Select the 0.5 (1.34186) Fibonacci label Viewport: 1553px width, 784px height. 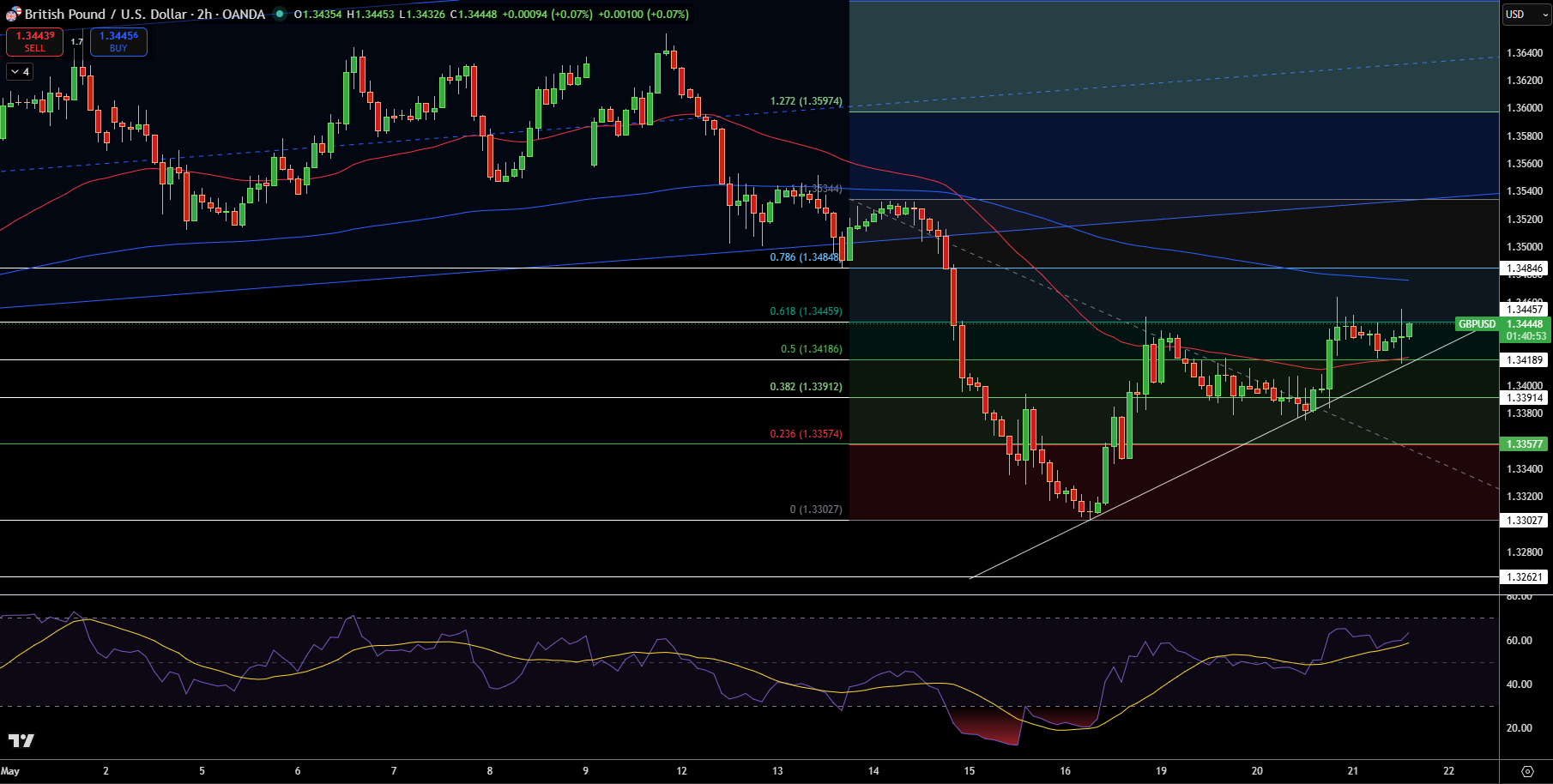point(812,349)
